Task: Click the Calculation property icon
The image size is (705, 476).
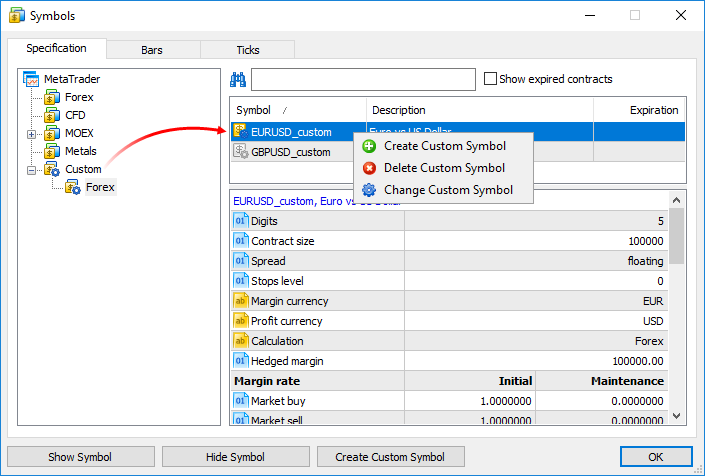Action: tap(241, 341)
